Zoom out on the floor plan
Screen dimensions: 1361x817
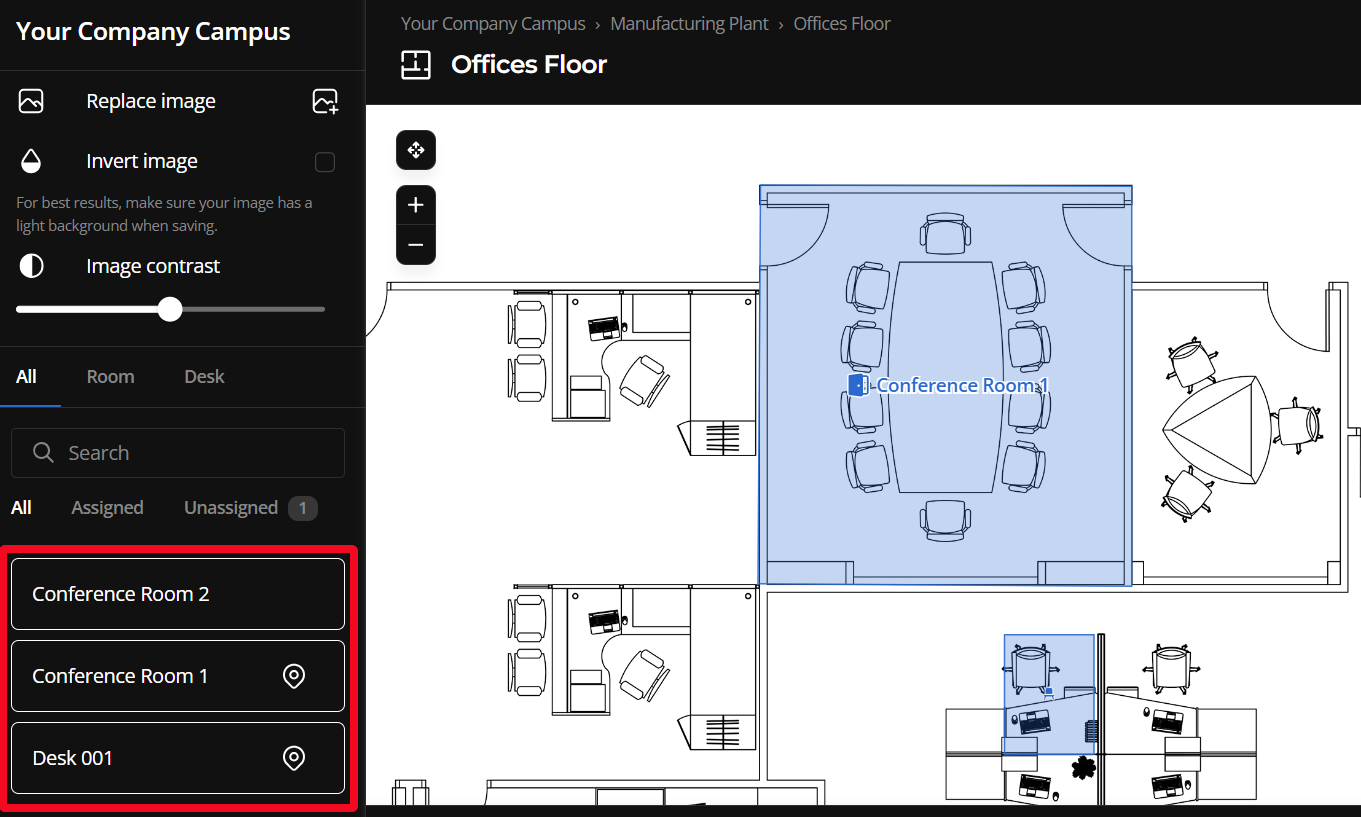(415, 244)
